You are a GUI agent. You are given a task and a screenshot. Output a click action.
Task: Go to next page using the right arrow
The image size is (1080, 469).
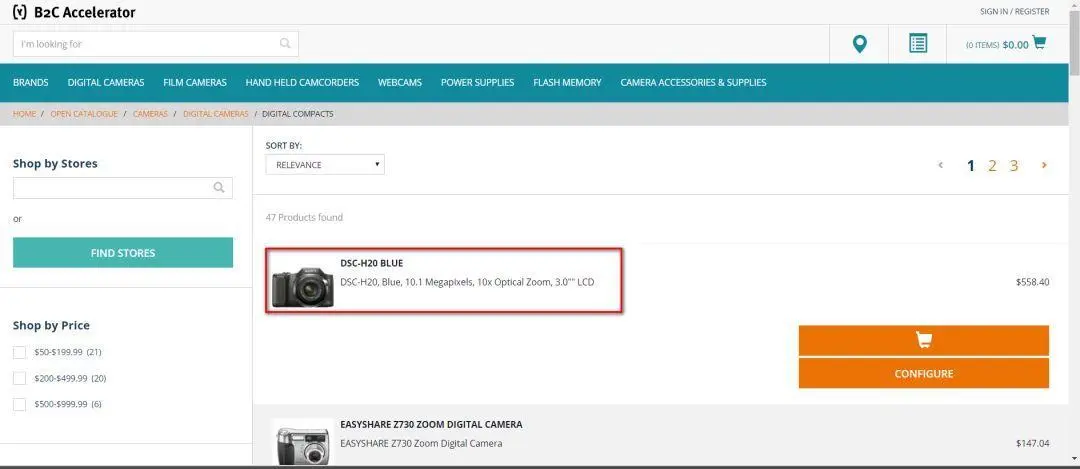pyautogui.click(x=1044, y=165)
